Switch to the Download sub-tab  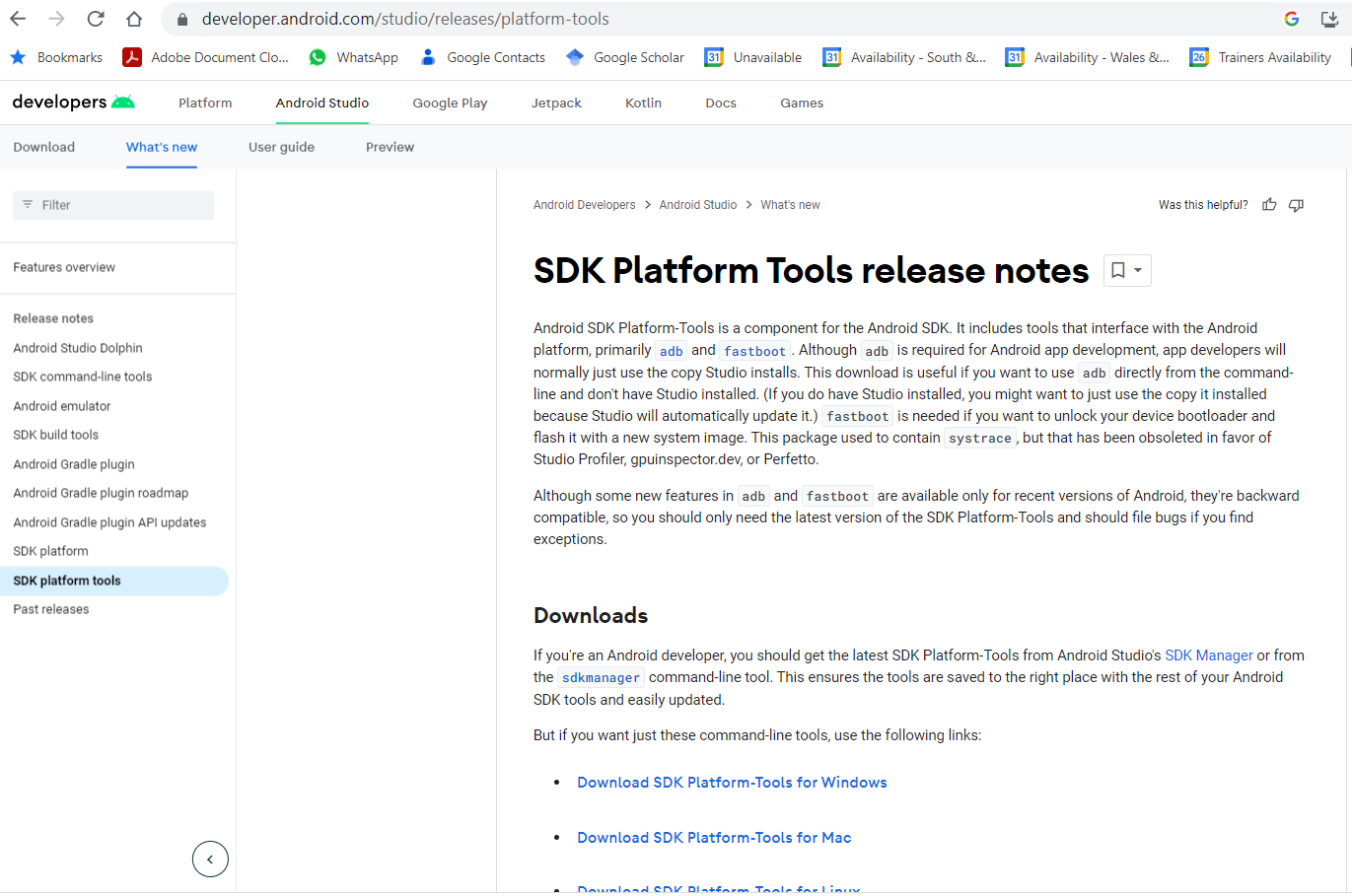click(44, 147)
